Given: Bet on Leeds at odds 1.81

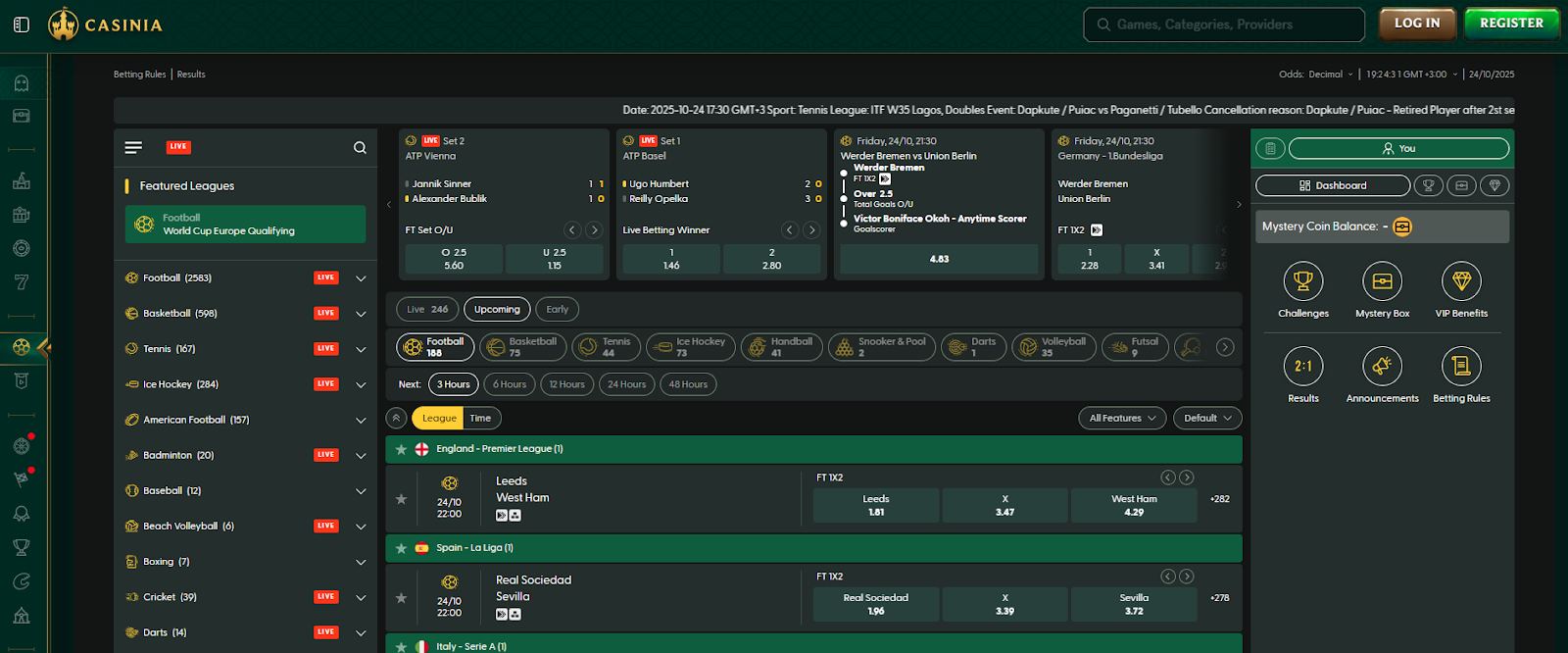Looking at the screenshot, I should pos(876,505).
